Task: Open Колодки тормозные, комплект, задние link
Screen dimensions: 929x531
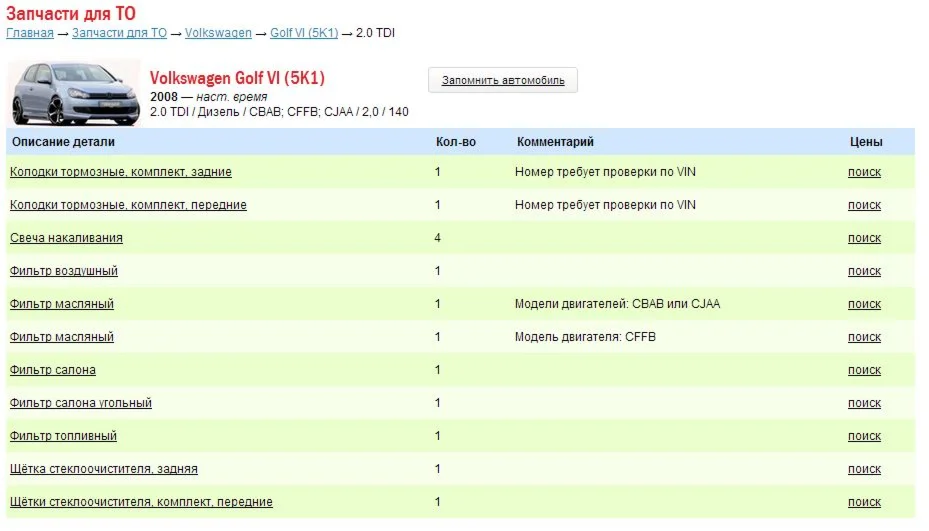Action: click(x=121, y=172)
